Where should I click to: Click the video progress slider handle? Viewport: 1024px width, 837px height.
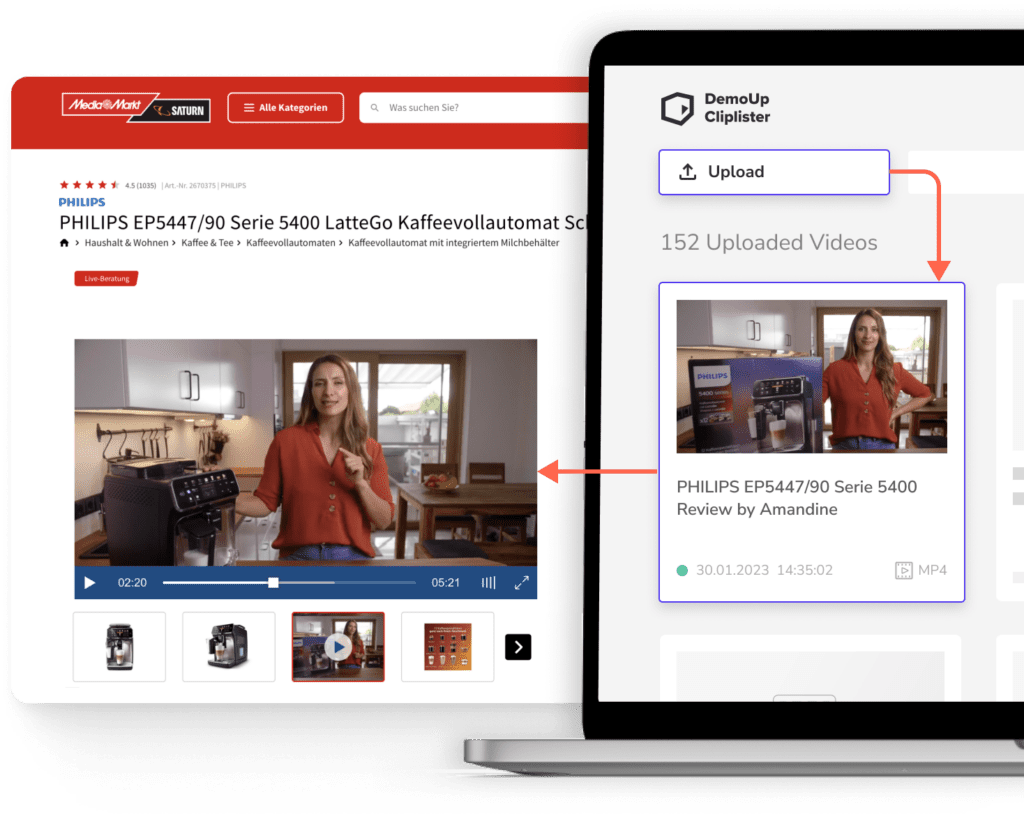tap(273, 582)
